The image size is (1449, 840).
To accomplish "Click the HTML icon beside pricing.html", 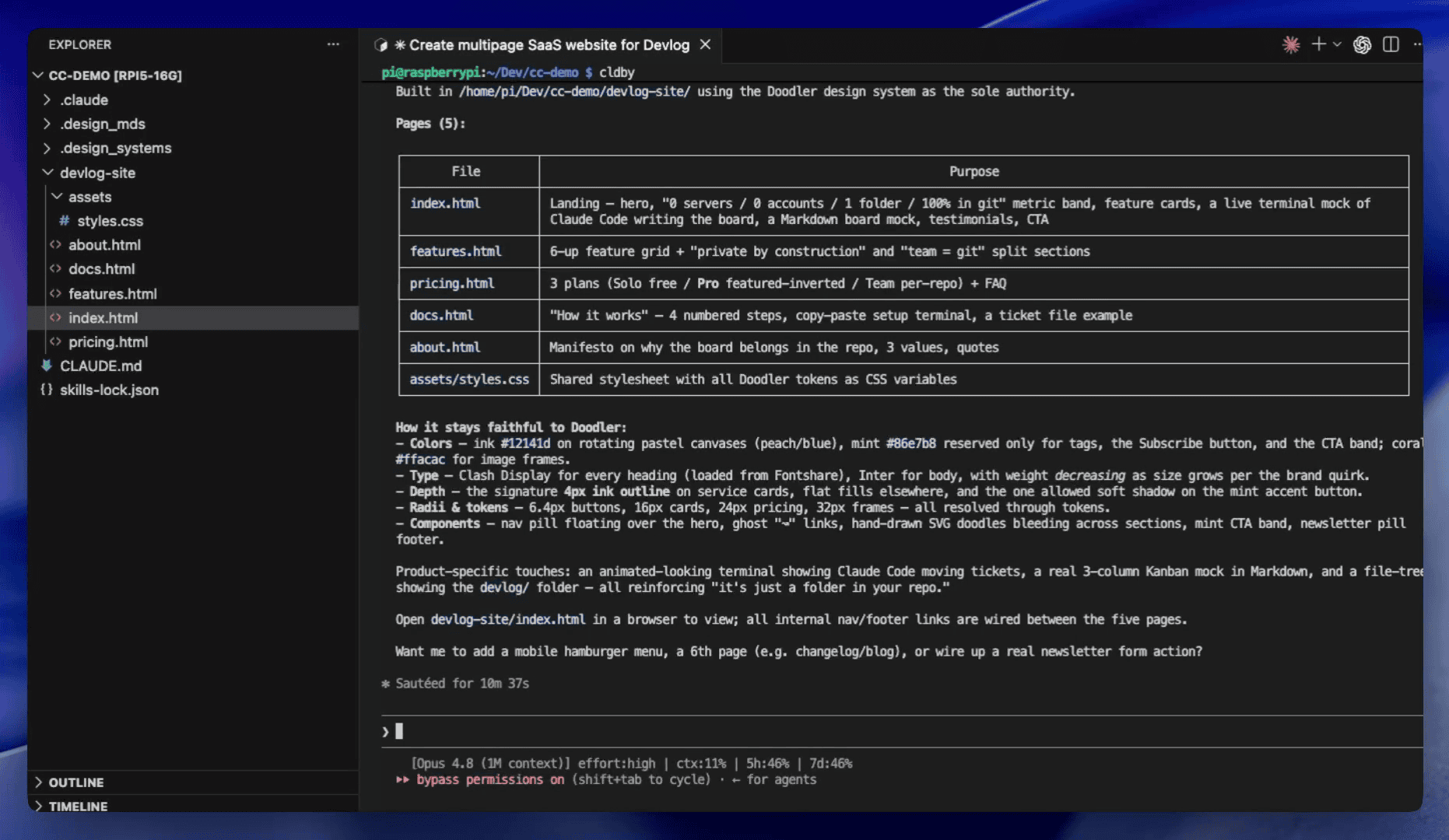I will (x=55, y=341).
